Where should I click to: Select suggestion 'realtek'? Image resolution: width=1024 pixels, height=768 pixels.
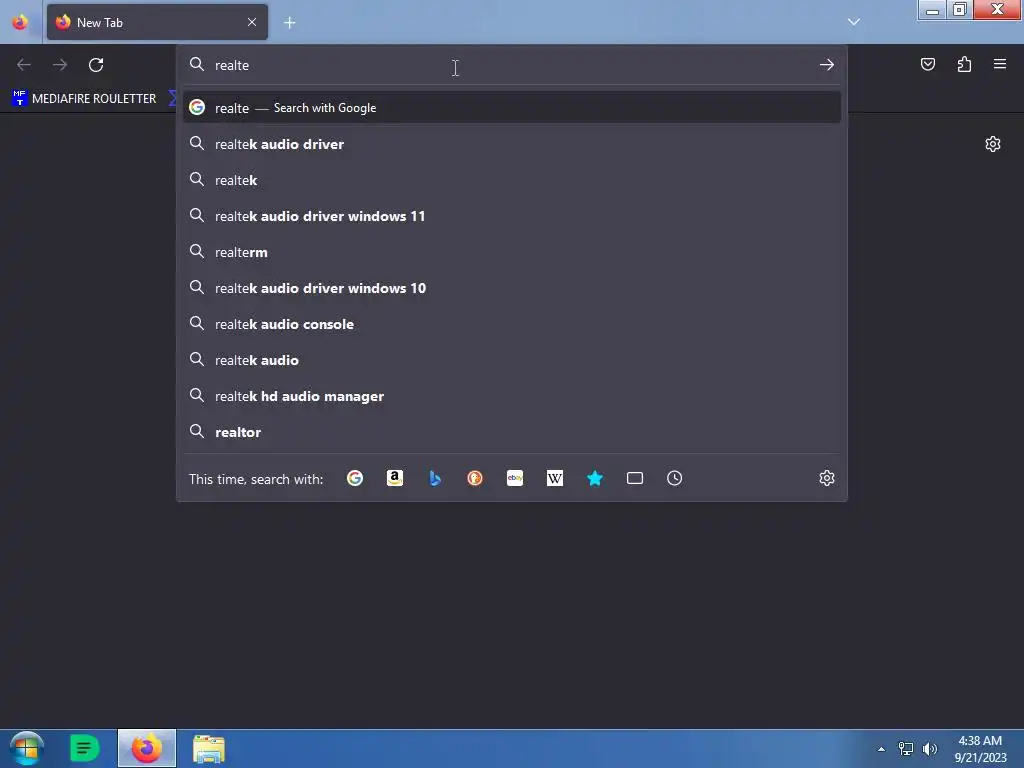(512, 180)
